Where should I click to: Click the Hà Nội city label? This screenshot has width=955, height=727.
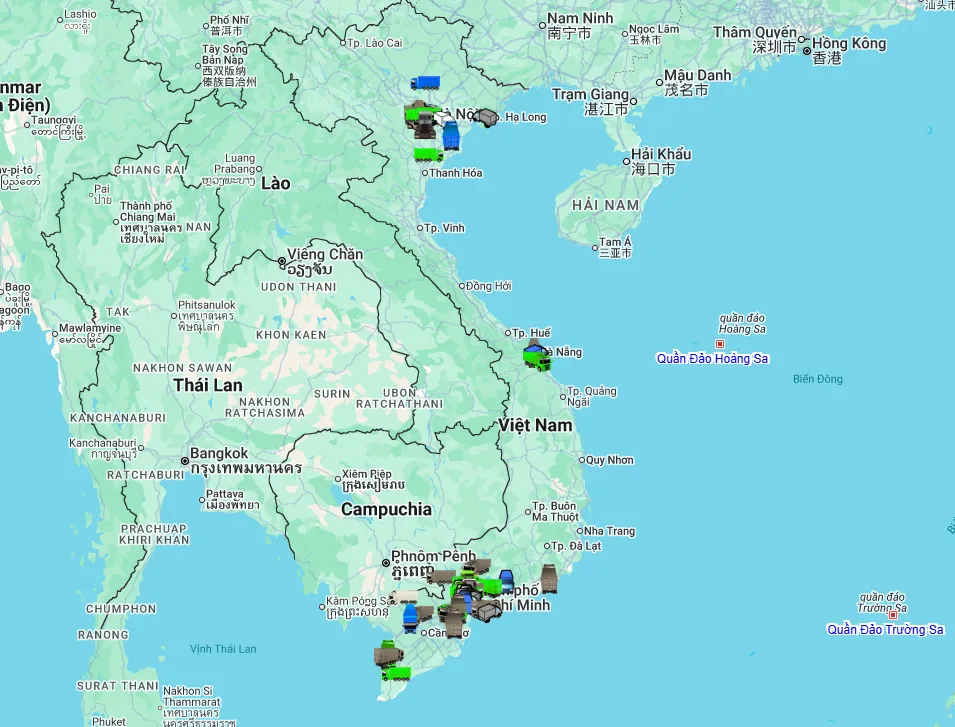pos(460,113)
